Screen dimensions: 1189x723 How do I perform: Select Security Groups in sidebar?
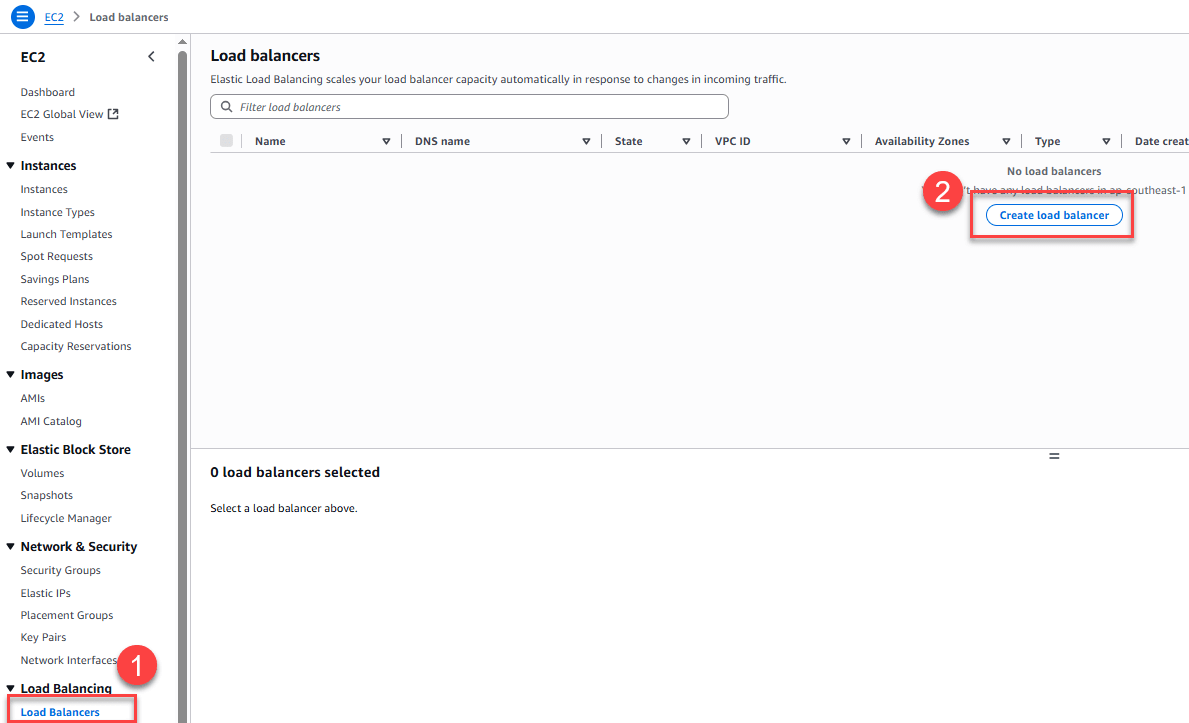pyautogui.click(x=62, y=569)
